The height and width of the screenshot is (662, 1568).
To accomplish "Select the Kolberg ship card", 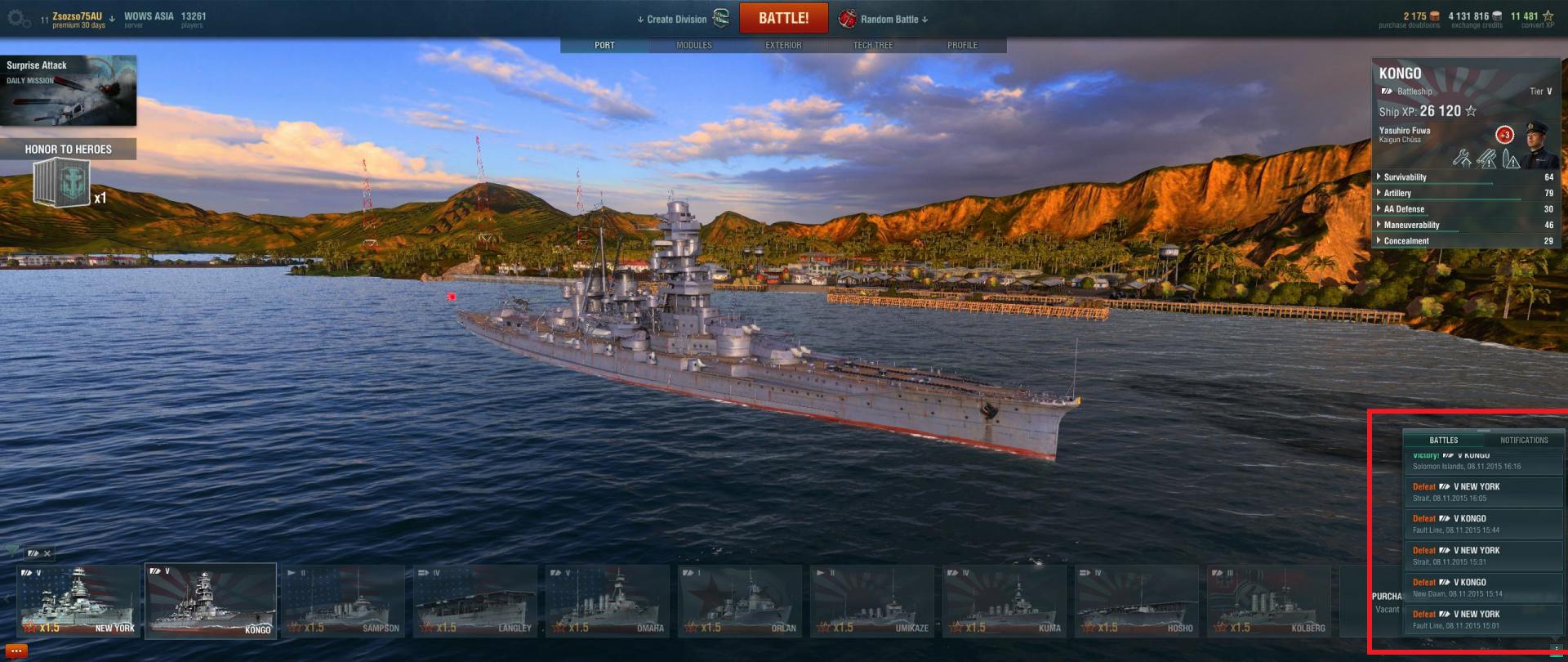I will coord(1269,600).
